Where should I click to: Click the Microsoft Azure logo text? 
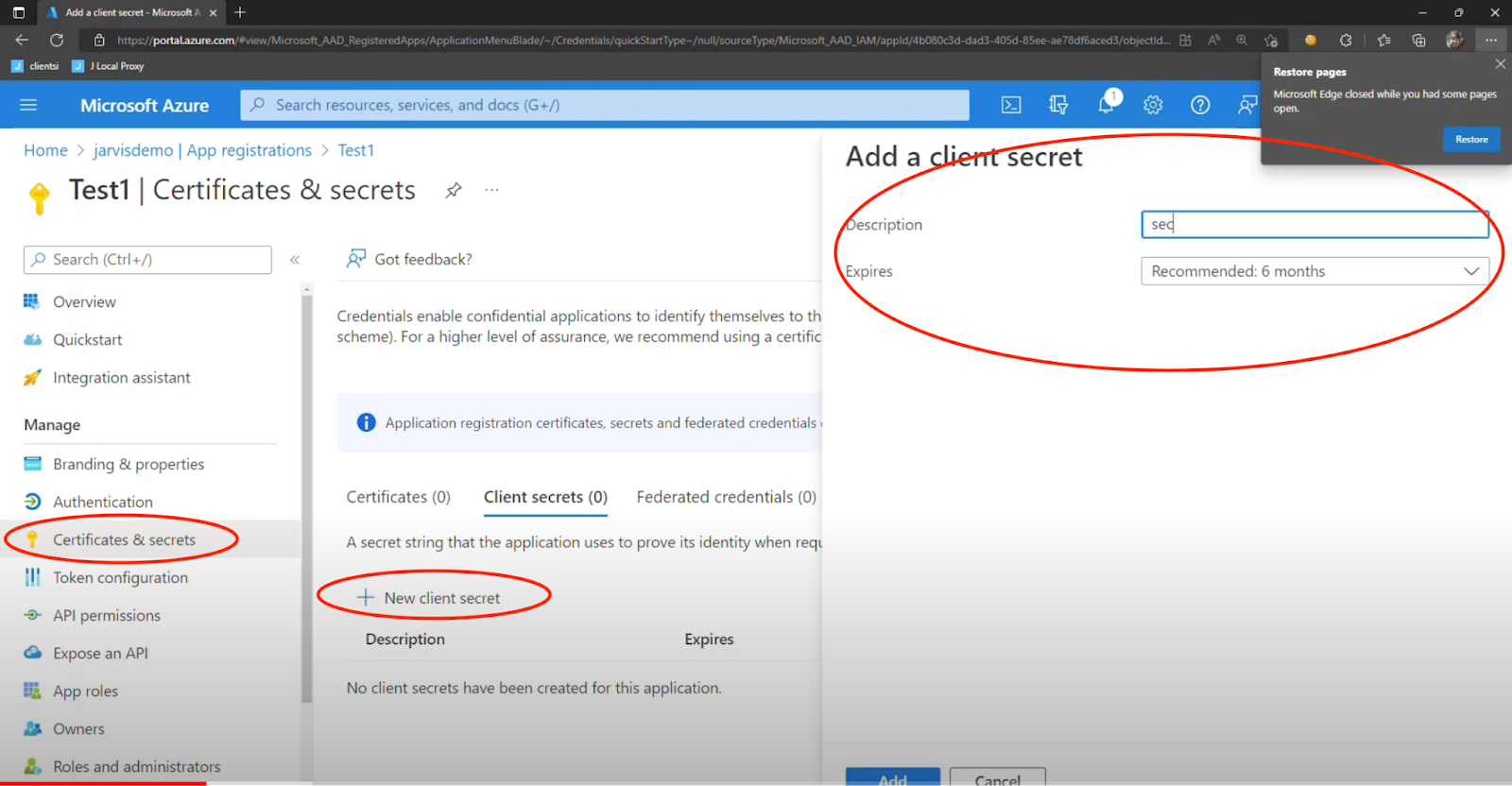pos(145,106)
